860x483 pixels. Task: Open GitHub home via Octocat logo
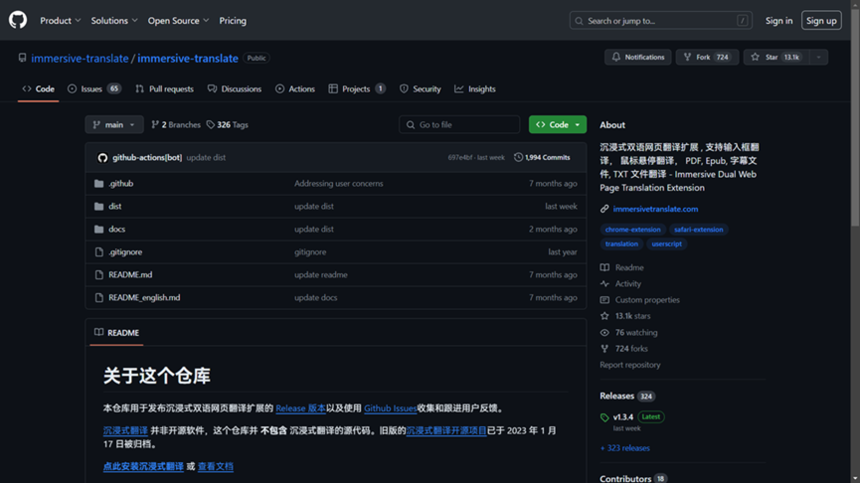pyautogui.click(x=18, y=20)
